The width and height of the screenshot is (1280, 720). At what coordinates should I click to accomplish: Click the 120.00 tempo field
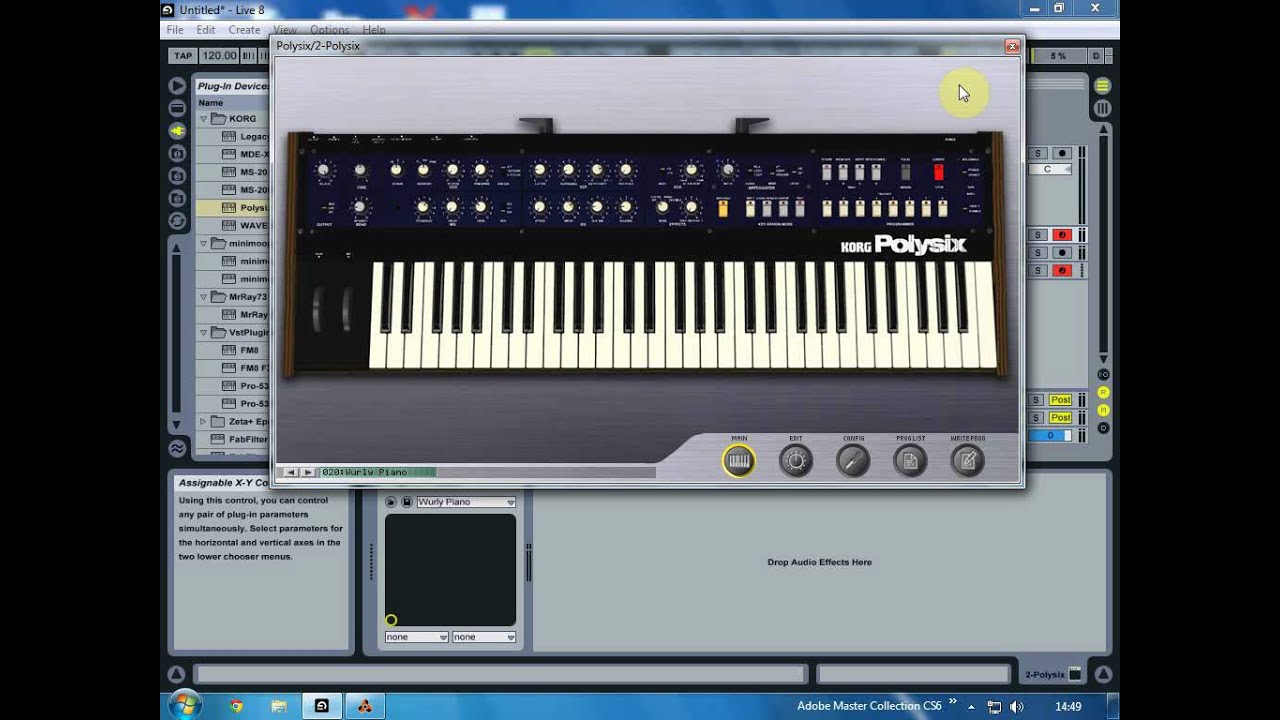pyautogui.click(x=220, y=56)
